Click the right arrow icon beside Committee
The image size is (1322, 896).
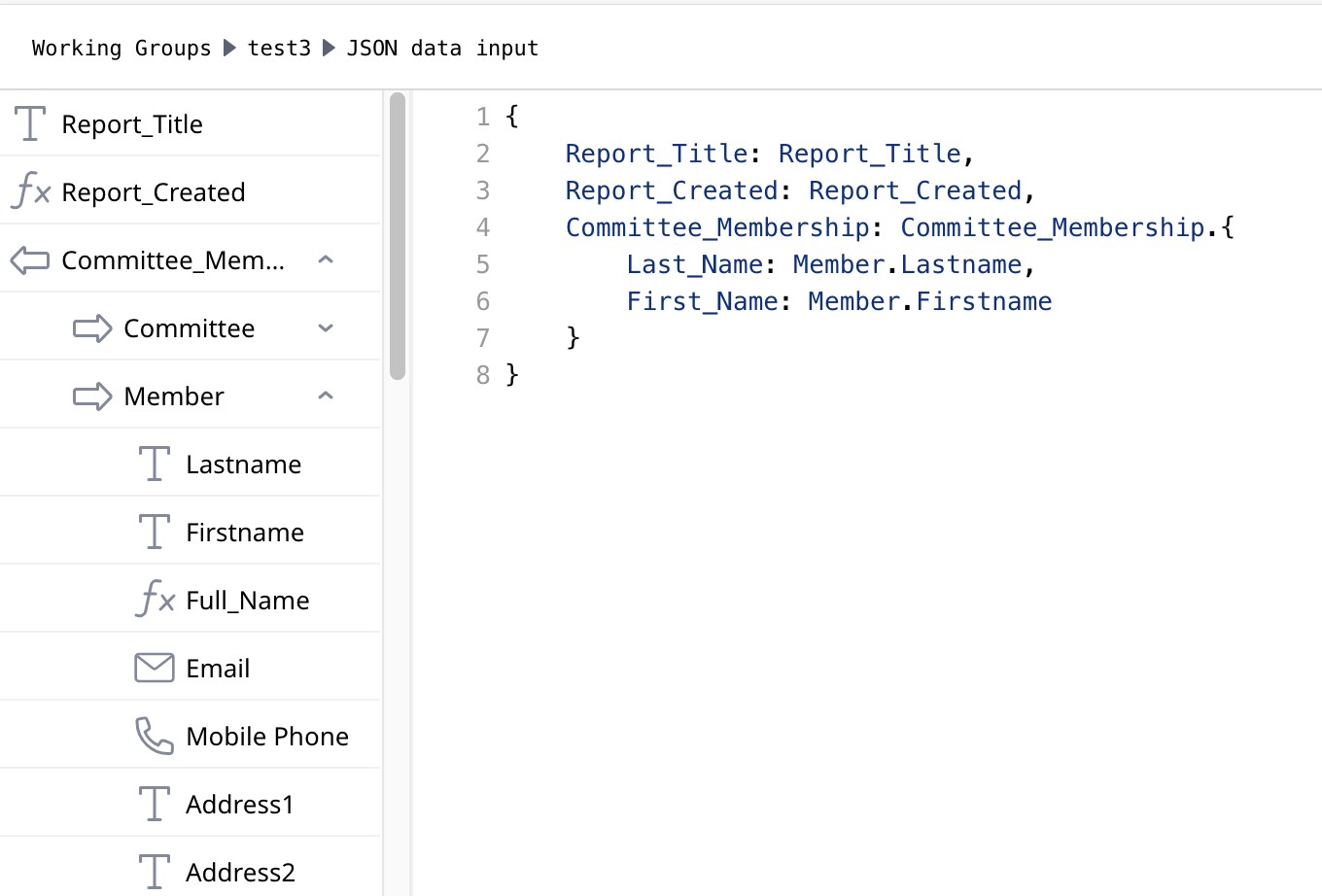(92, 328)
